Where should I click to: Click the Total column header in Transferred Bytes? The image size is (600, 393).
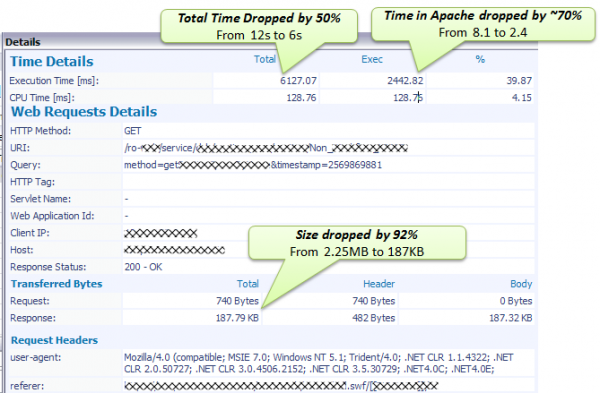tap(248, 284)
